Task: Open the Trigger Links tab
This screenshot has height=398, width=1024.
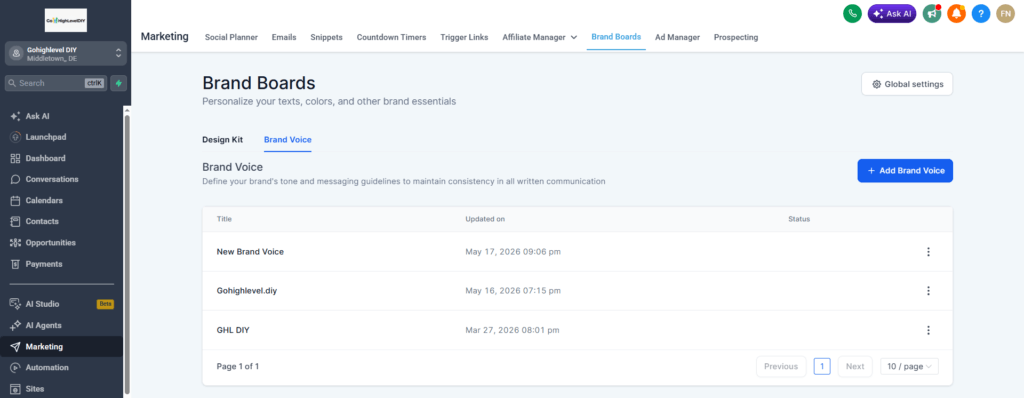Action: [464, 37]
